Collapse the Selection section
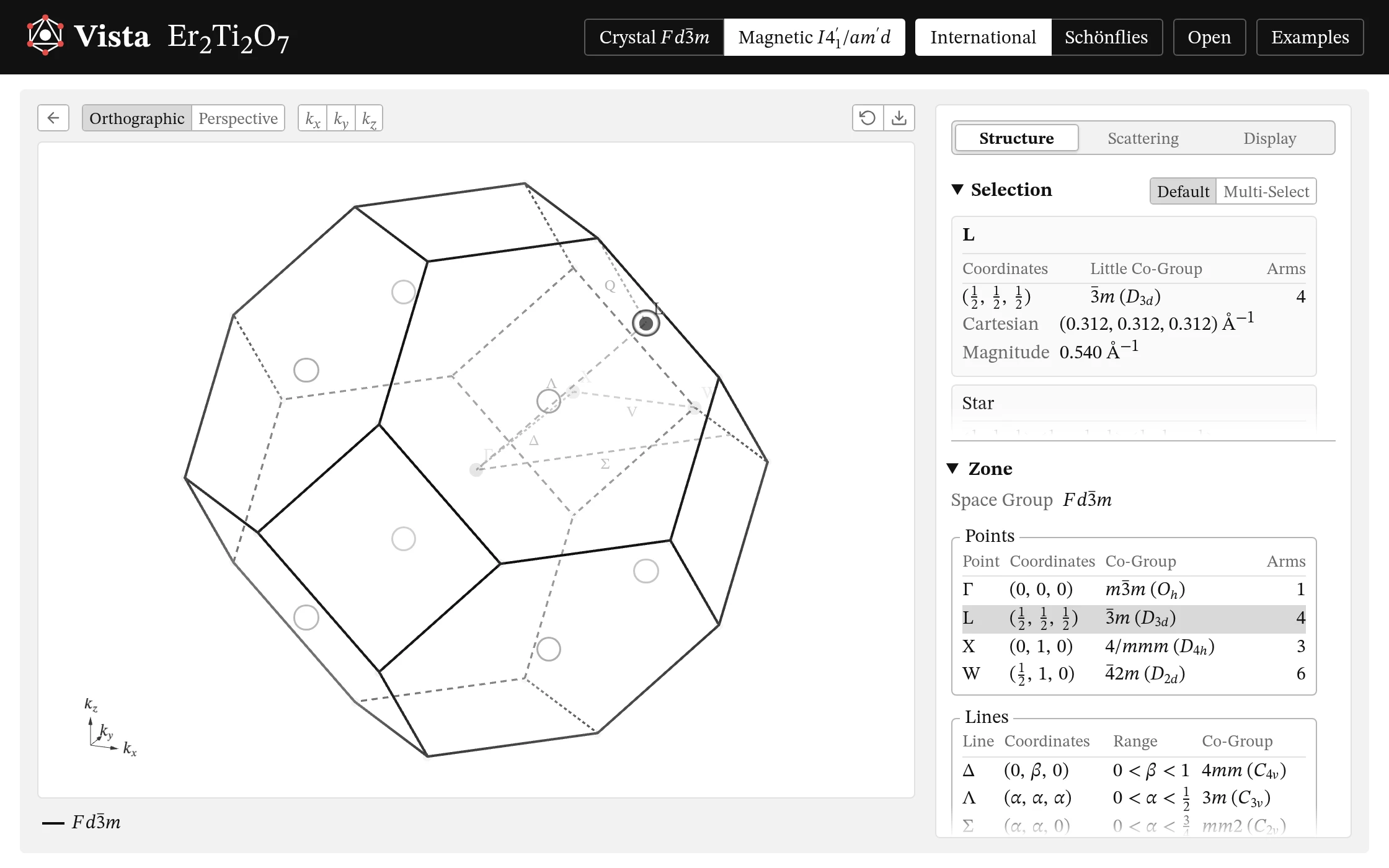Viewport: 1389px width, 868px height. 957,190
